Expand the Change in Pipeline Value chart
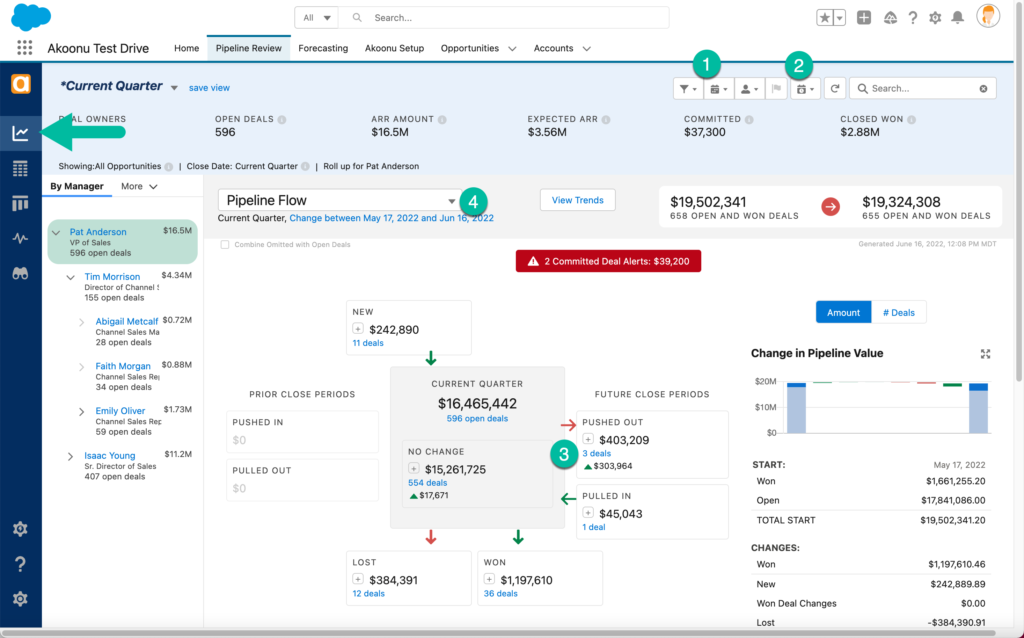Image resolution: width=1024 pixels, height=638 pixels. tap(986, 354)
